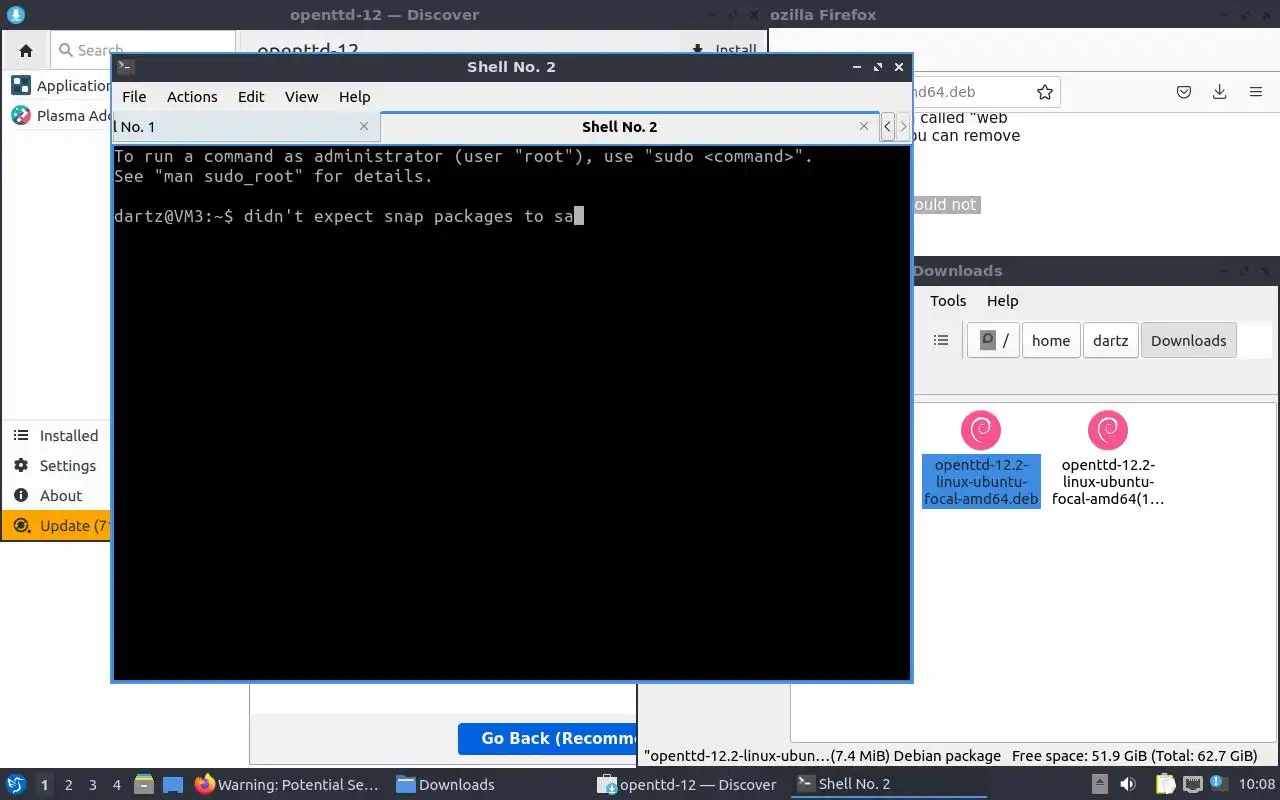Open the About page in Discover
The height and width of the screenshot is (800, 1280).
coord(56,496)
